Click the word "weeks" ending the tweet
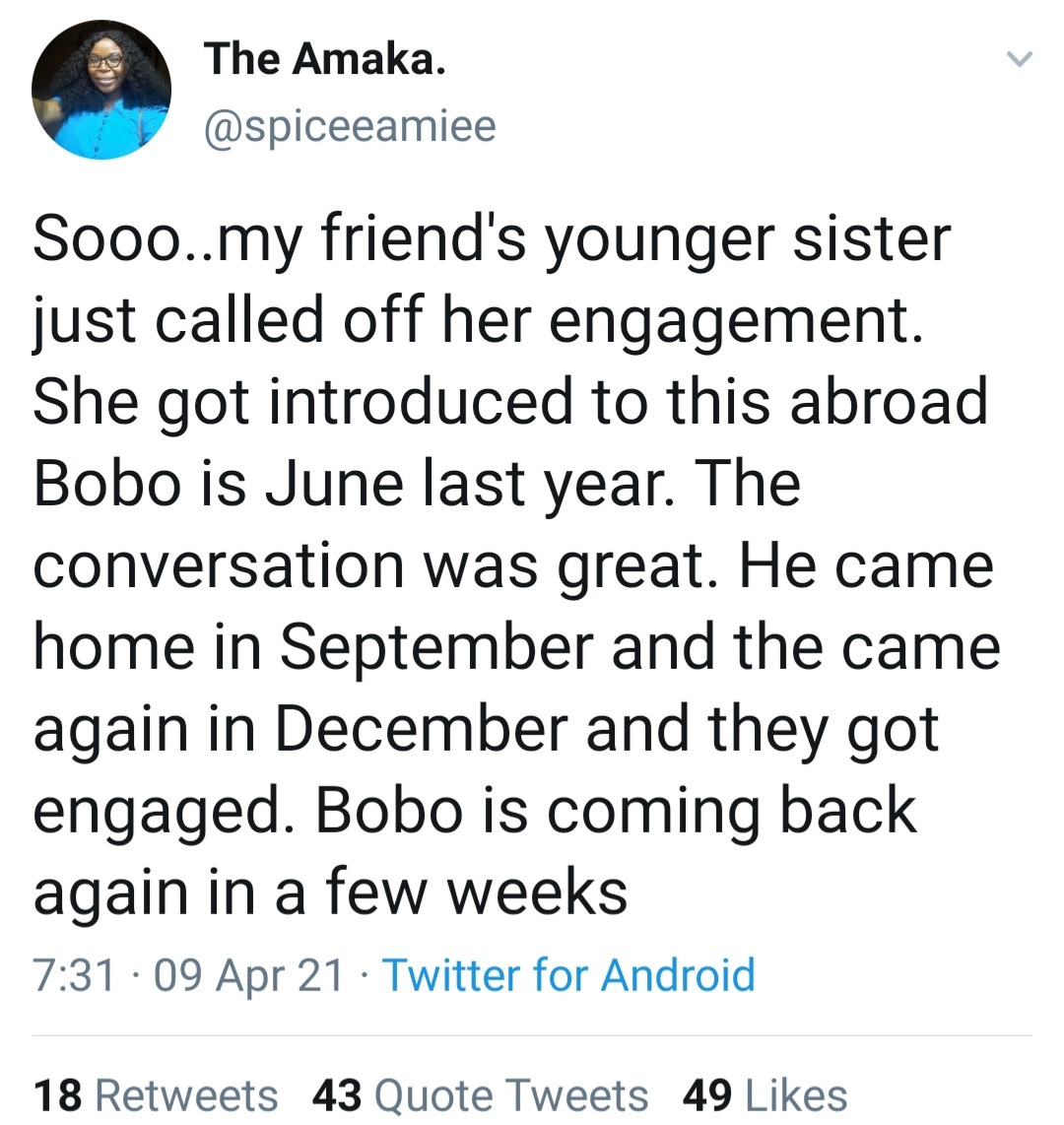 536,893
